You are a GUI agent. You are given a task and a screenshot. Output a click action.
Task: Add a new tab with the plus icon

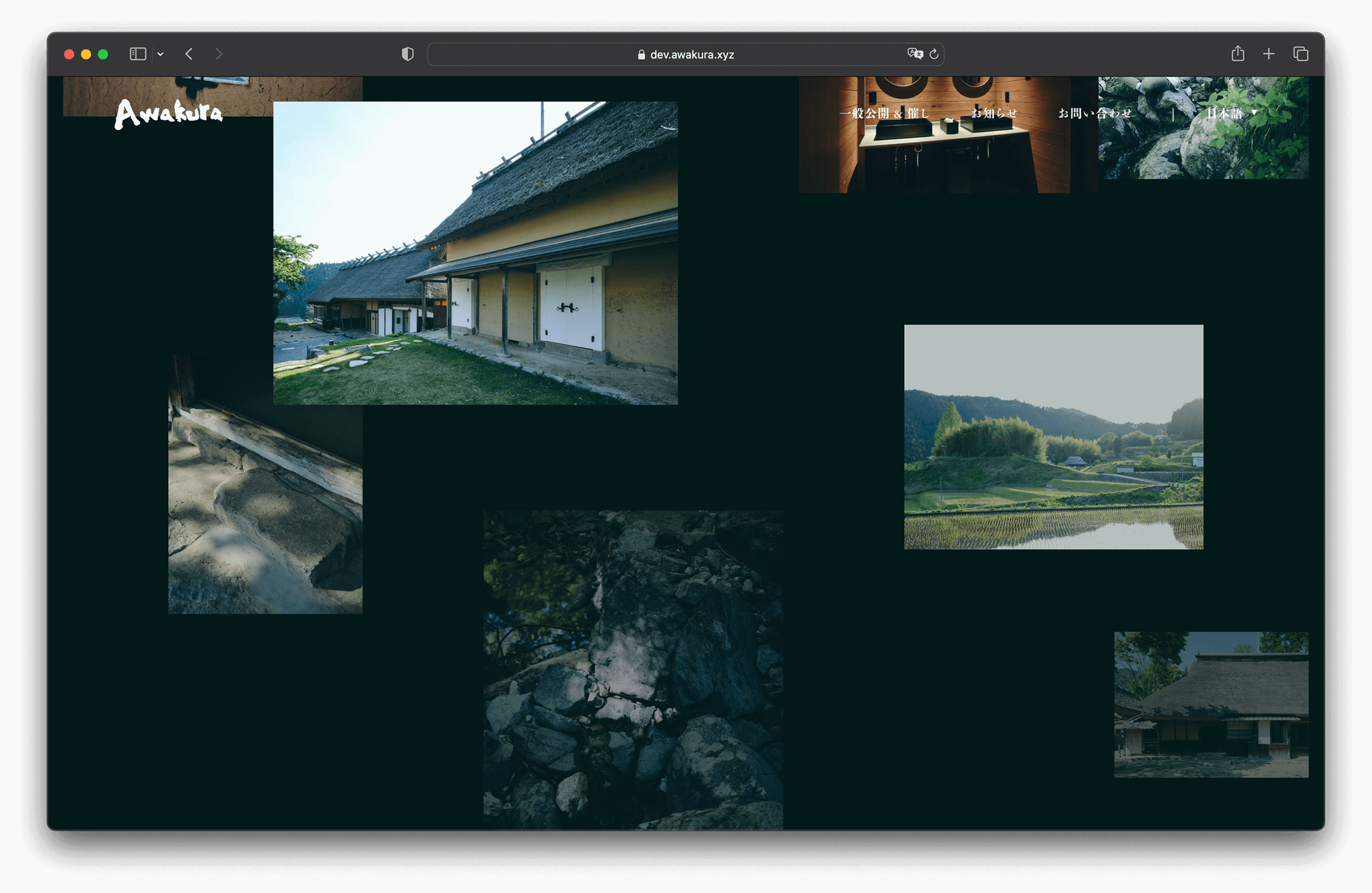coord(1269,54)
